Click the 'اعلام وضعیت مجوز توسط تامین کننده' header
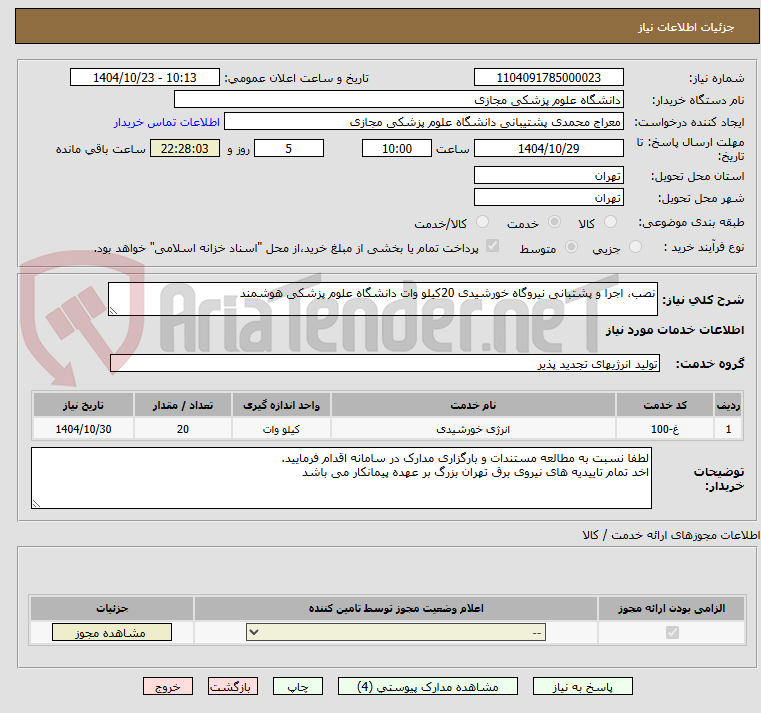This screenshot has width=761, height=713. [x=396, y=608]
